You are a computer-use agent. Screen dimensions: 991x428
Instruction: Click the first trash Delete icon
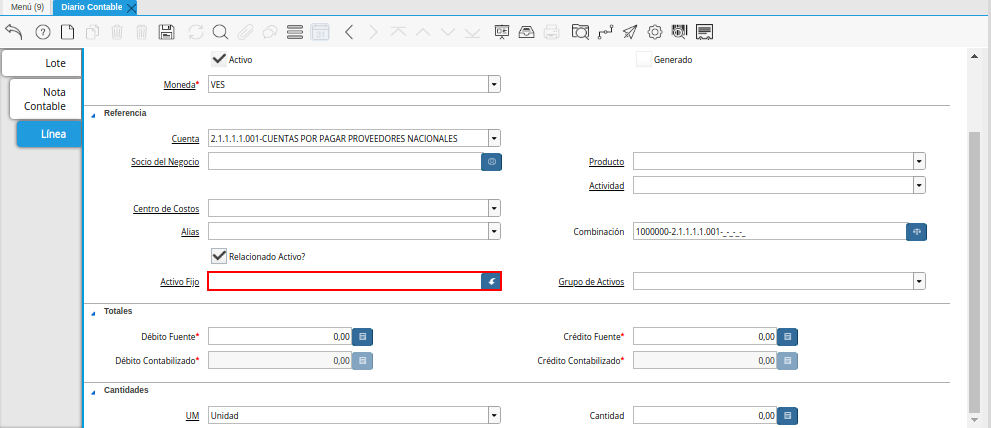click(118, 32)
